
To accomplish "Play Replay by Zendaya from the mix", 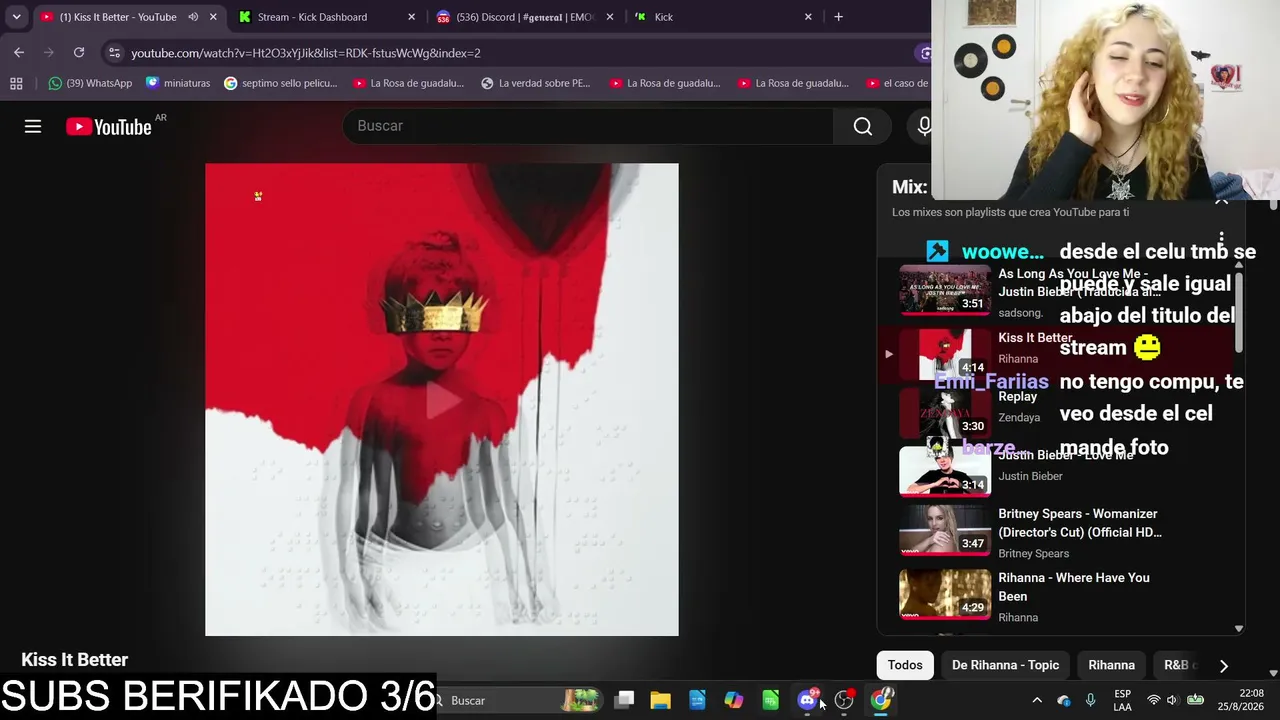I will pos(1061,413).
